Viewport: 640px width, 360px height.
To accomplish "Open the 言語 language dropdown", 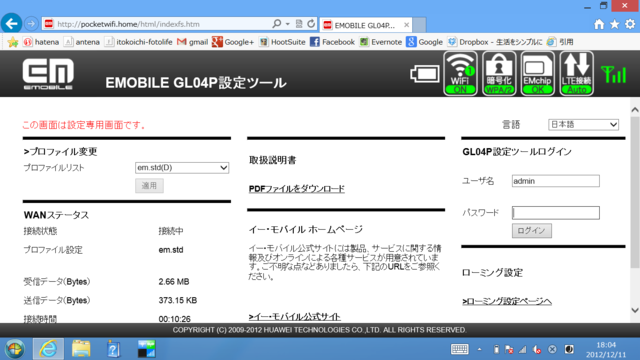I will coord(583,124).
